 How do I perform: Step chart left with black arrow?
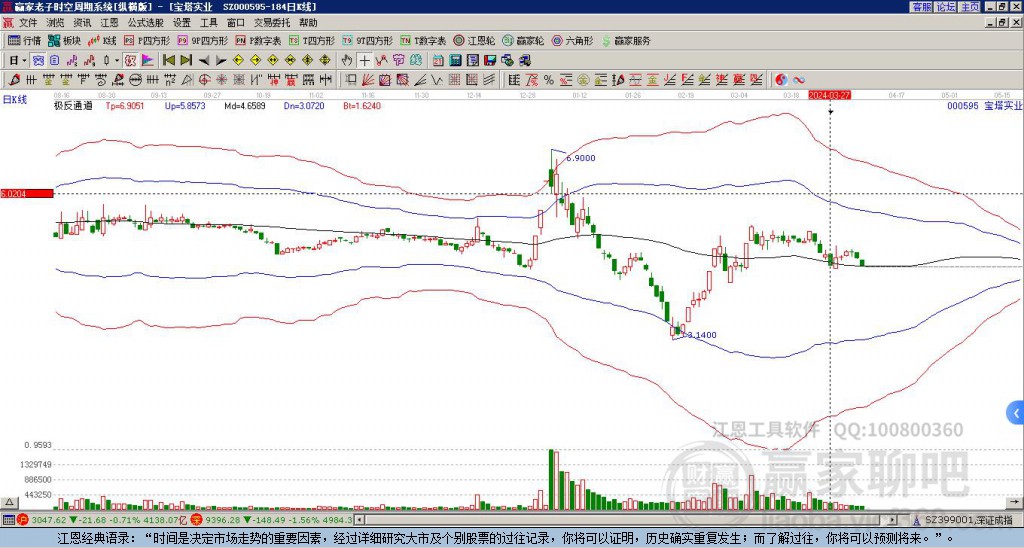(204, 60)
